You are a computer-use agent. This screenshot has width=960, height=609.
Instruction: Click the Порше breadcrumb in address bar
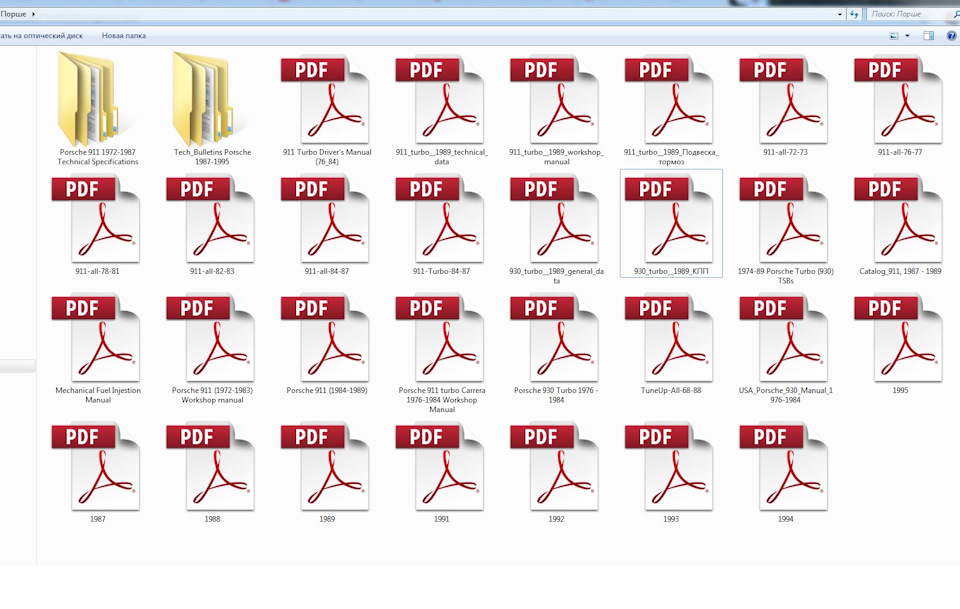click(x=13, y=13)
